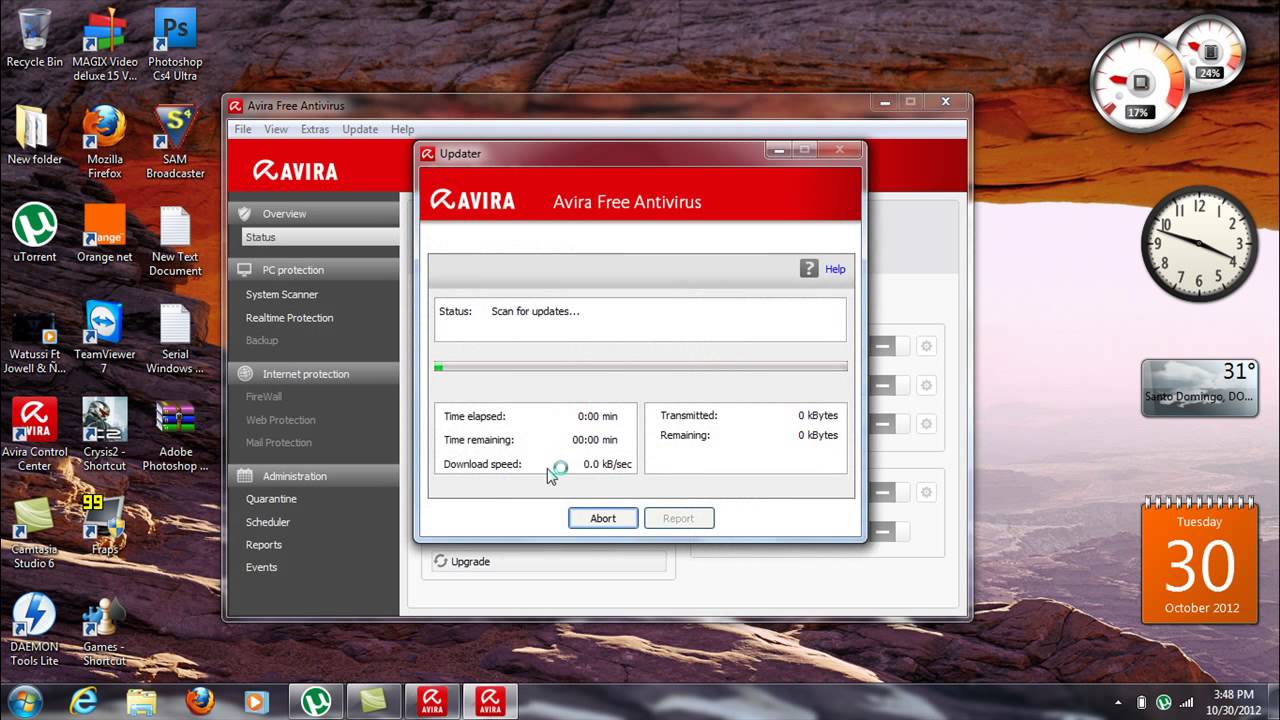This screenshot has width=1280, height=720.
Task: Open Avira Control Center desktop icon
Action: pyautogui.click(x=34, y=435)
